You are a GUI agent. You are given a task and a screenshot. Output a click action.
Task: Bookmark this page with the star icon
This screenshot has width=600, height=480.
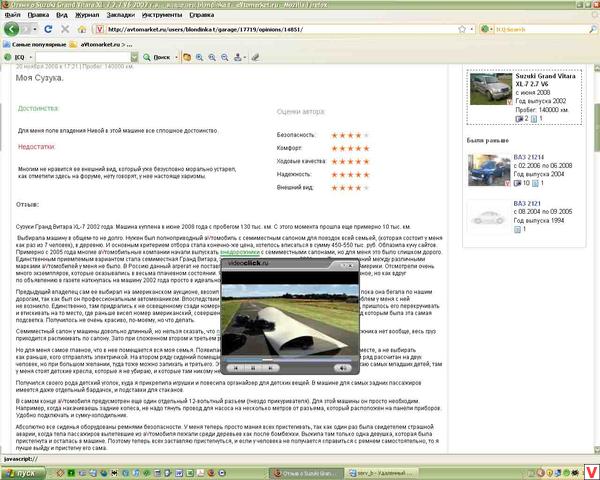pos(462,29)
